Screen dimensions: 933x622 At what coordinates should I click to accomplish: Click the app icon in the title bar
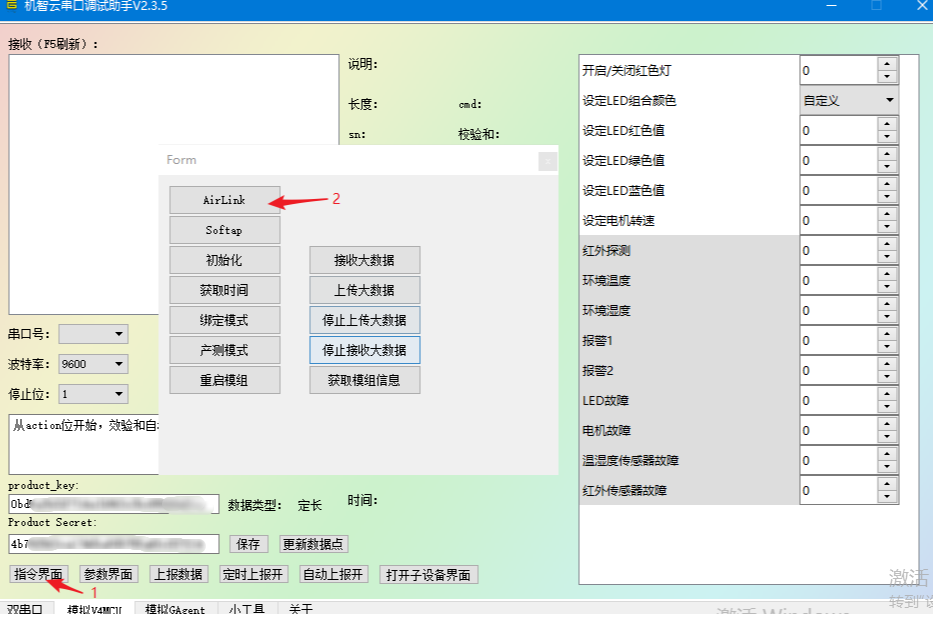point(11,6)
